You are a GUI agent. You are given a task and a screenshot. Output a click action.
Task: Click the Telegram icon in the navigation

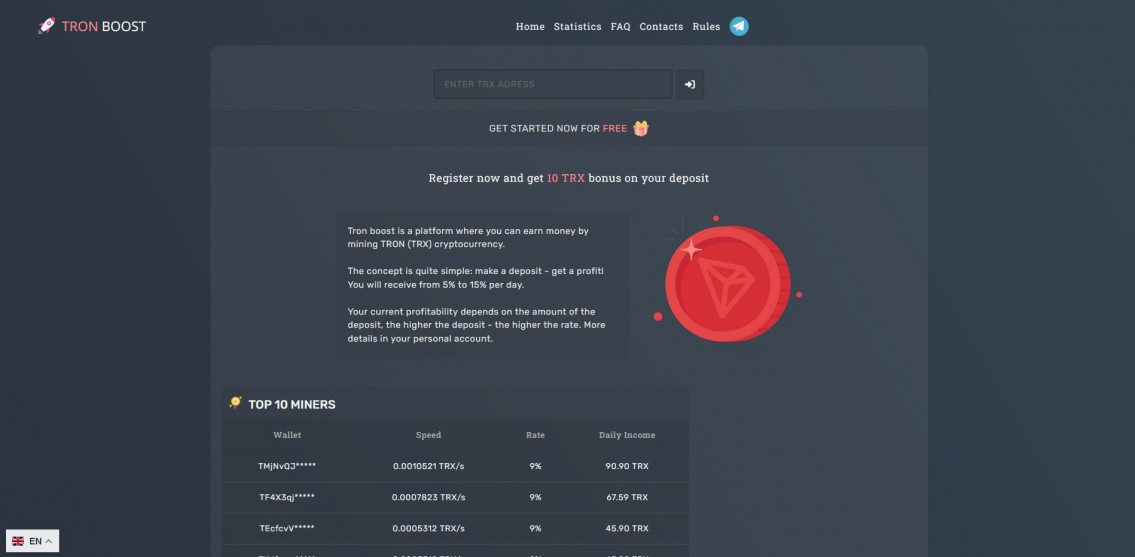tap(738, 27)
